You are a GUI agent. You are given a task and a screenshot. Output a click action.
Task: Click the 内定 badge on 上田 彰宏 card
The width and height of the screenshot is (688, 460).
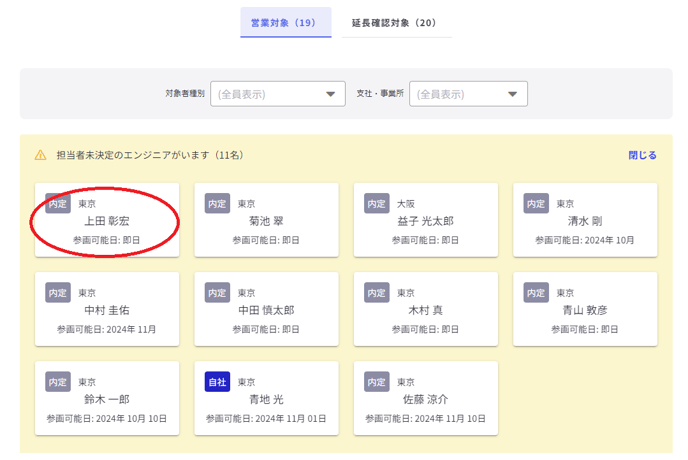pos(58,203)
